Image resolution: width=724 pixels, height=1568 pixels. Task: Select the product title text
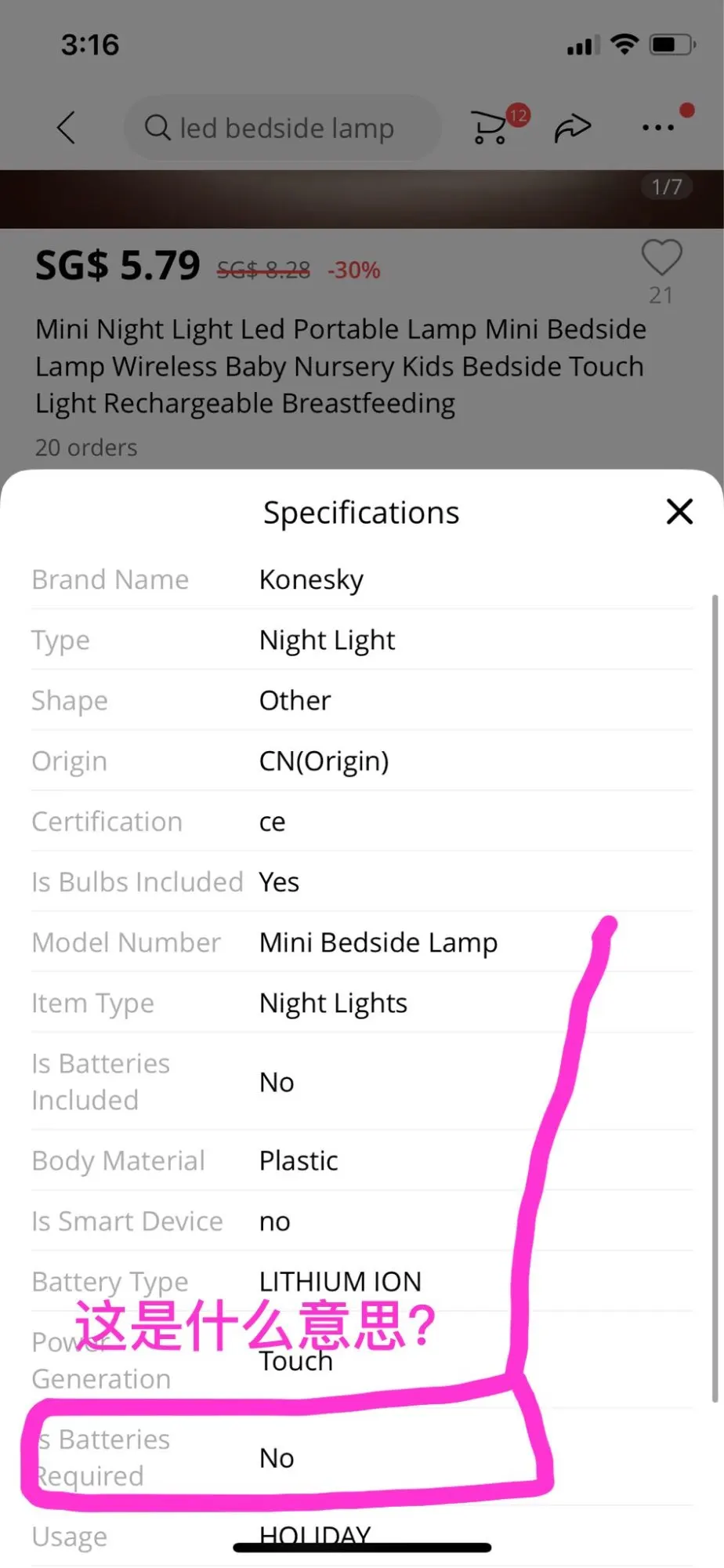[341, 366]
